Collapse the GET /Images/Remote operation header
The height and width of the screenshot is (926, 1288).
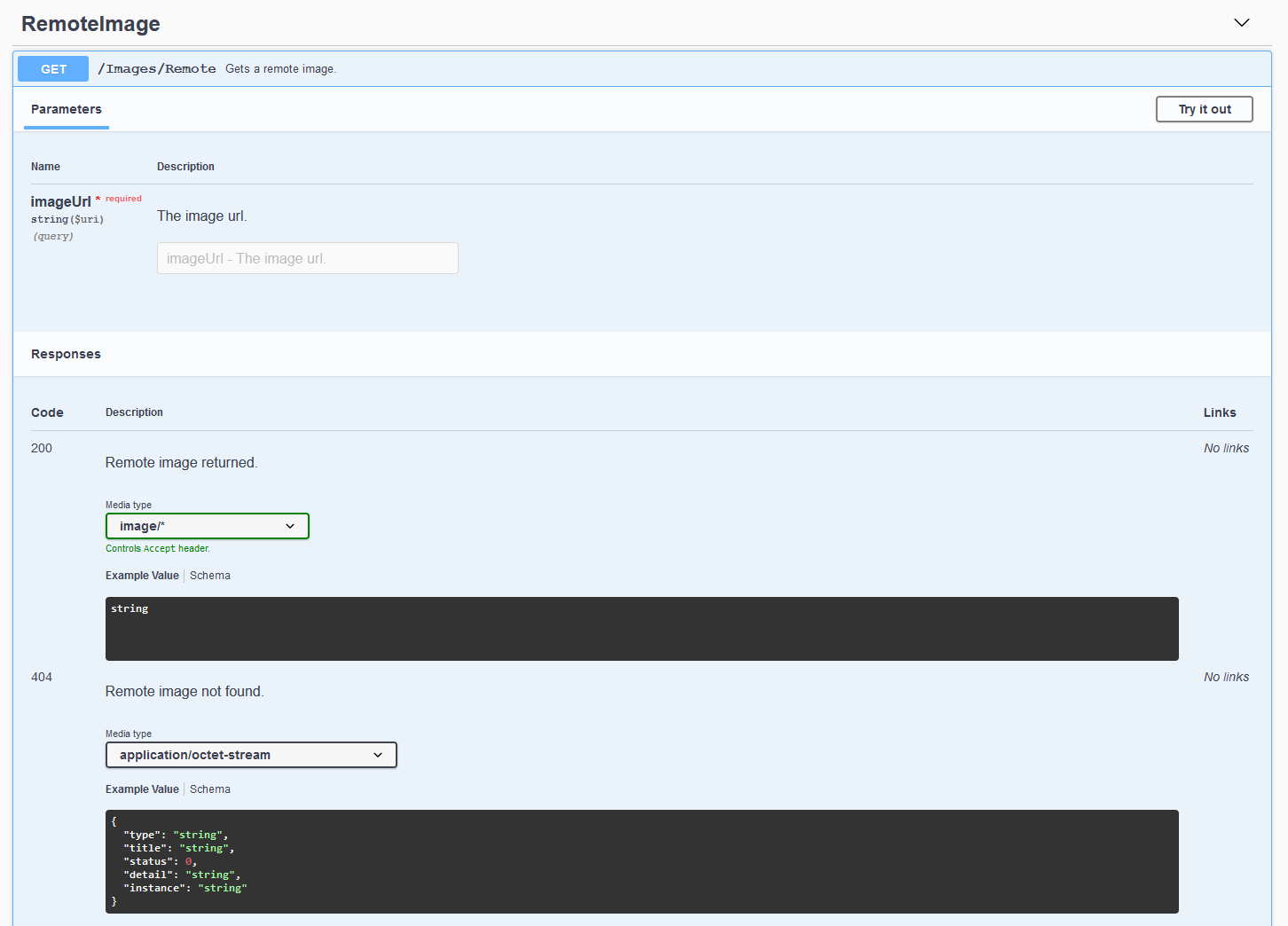coord(621,68)
